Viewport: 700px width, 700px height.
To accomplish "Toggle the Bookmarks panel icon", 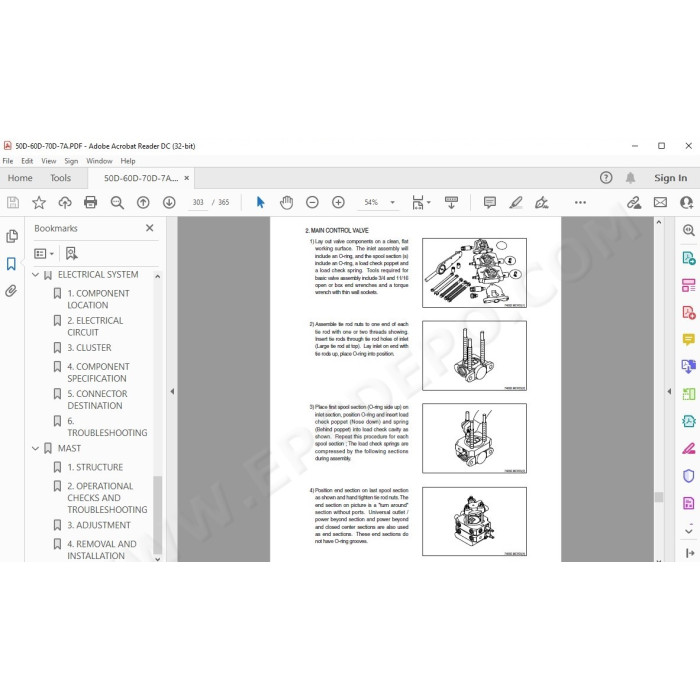I will tap(11, 264).
